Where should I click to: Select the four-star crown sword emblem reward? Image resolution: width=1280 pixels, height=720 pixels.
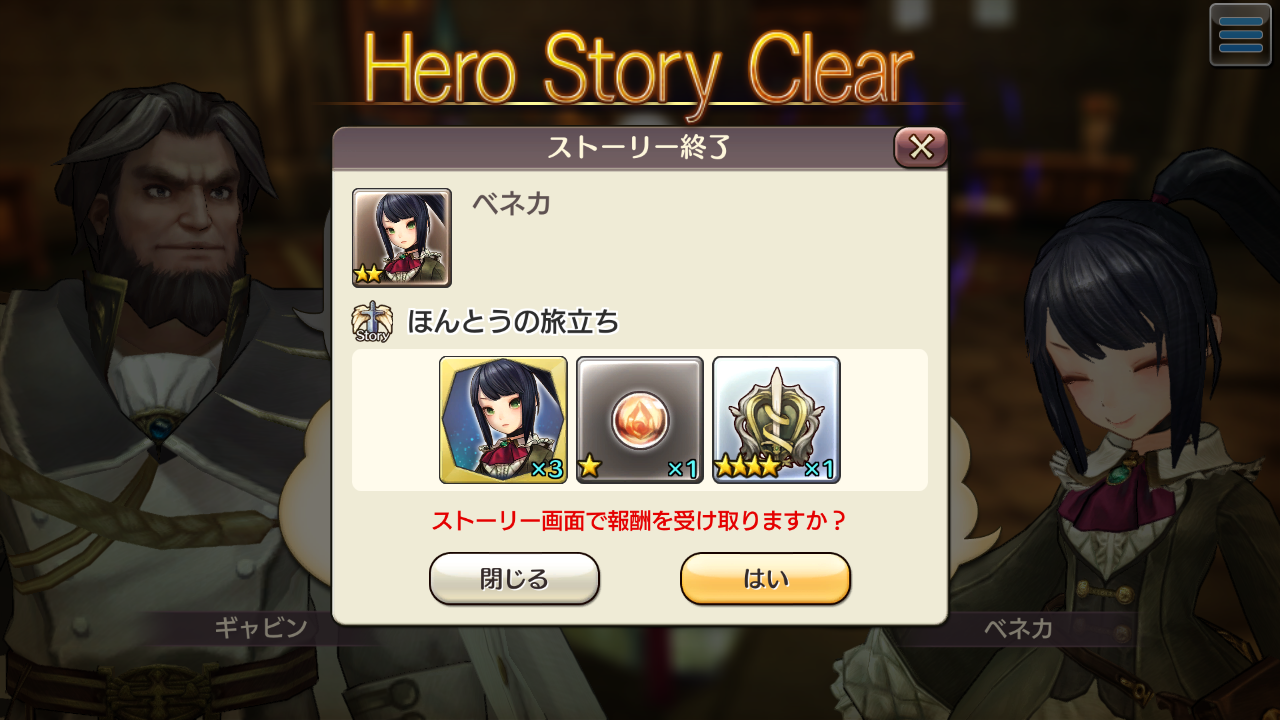(x=776, y=420)
